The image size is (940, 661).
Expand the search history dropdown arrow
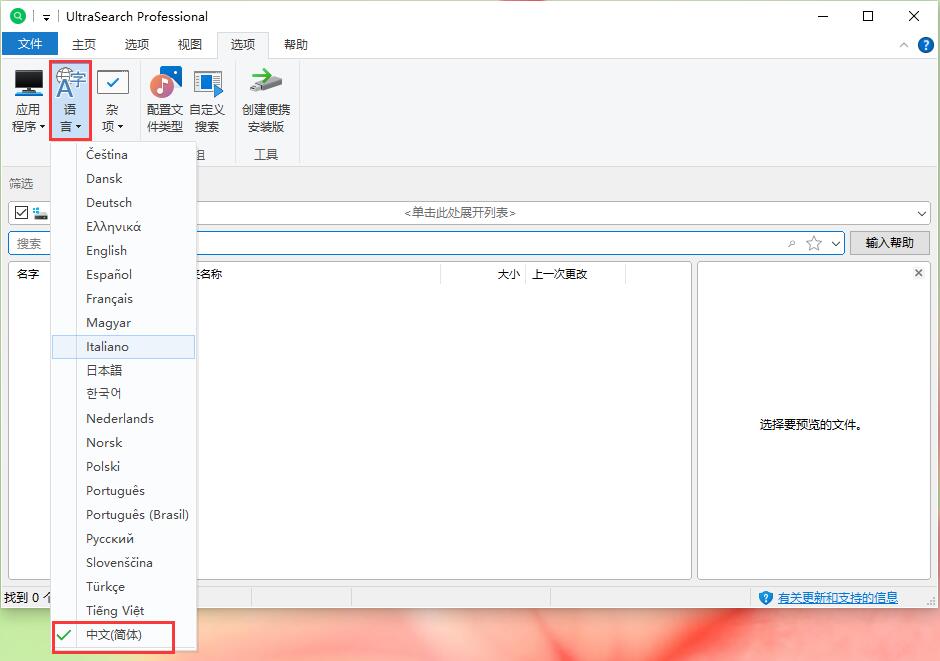[836, 243]
